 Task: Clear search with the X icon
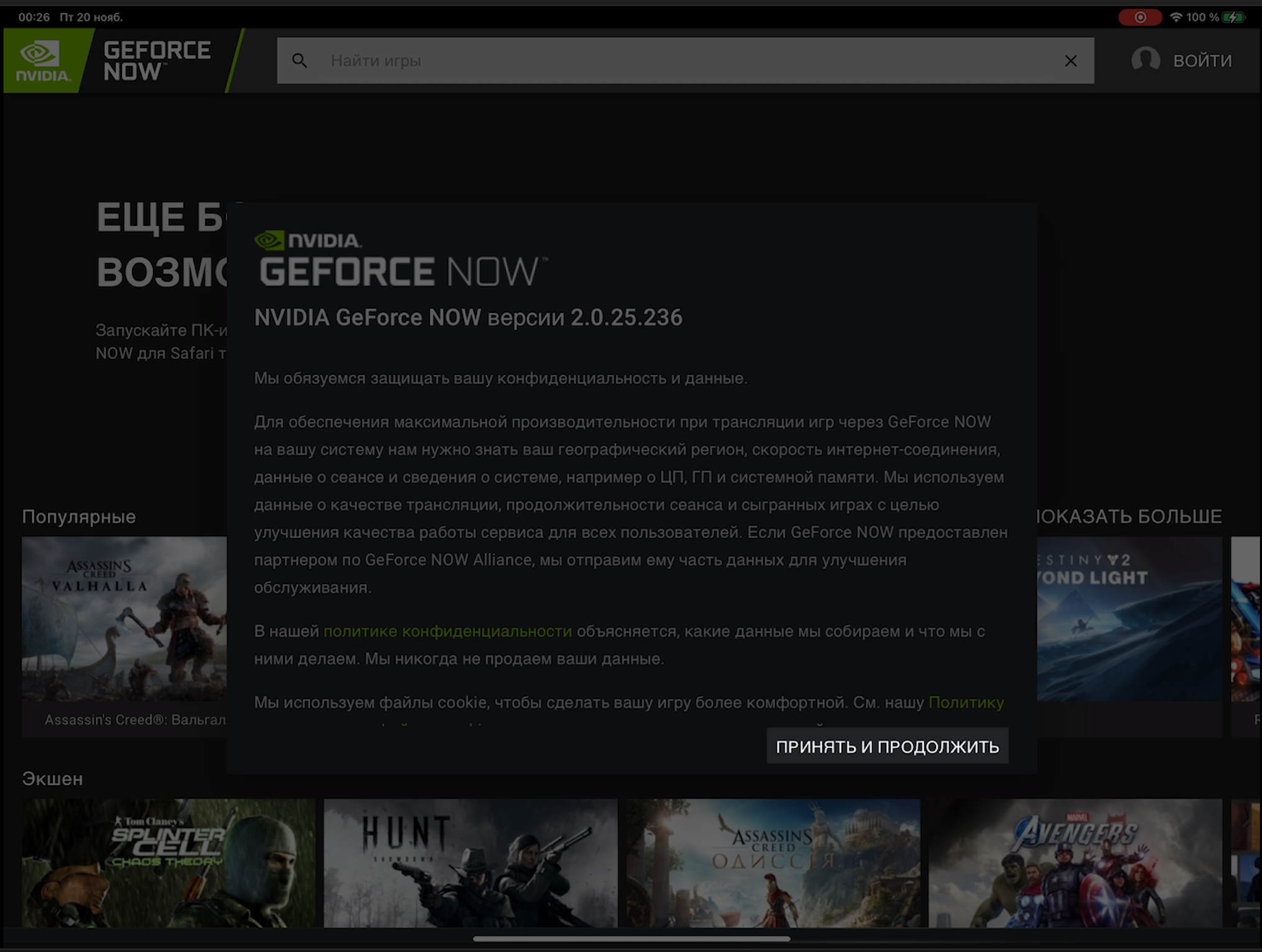coord(1070,61)
